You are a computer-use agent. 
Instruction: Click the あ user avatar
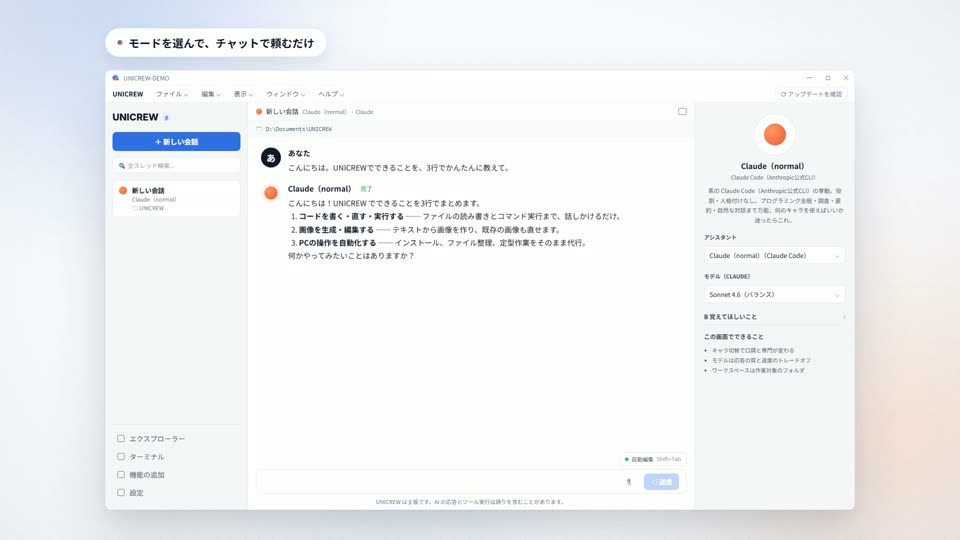pos(271,157)
